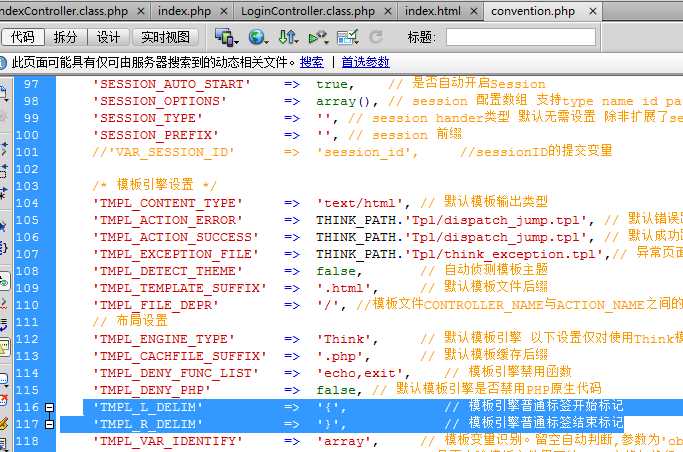Screen dimensions: 683x452
Task: Select line number 110 in the gutter
Action: (x=27, y=305)
